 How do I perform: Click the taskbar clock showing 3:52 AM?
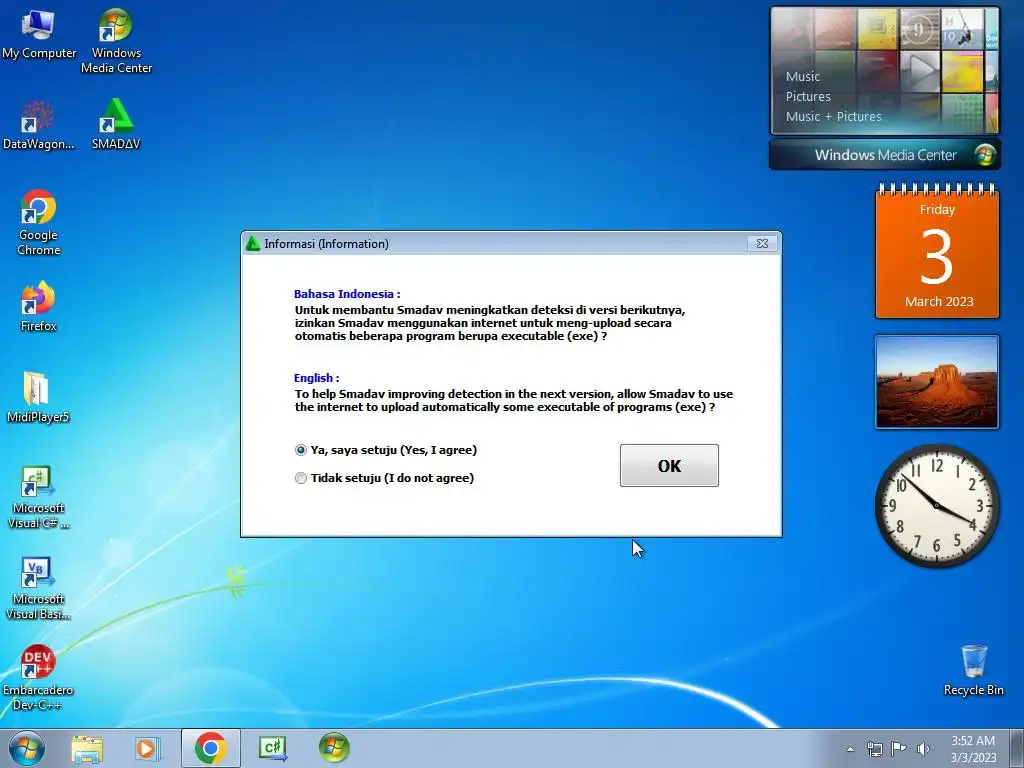click(973, 749)
